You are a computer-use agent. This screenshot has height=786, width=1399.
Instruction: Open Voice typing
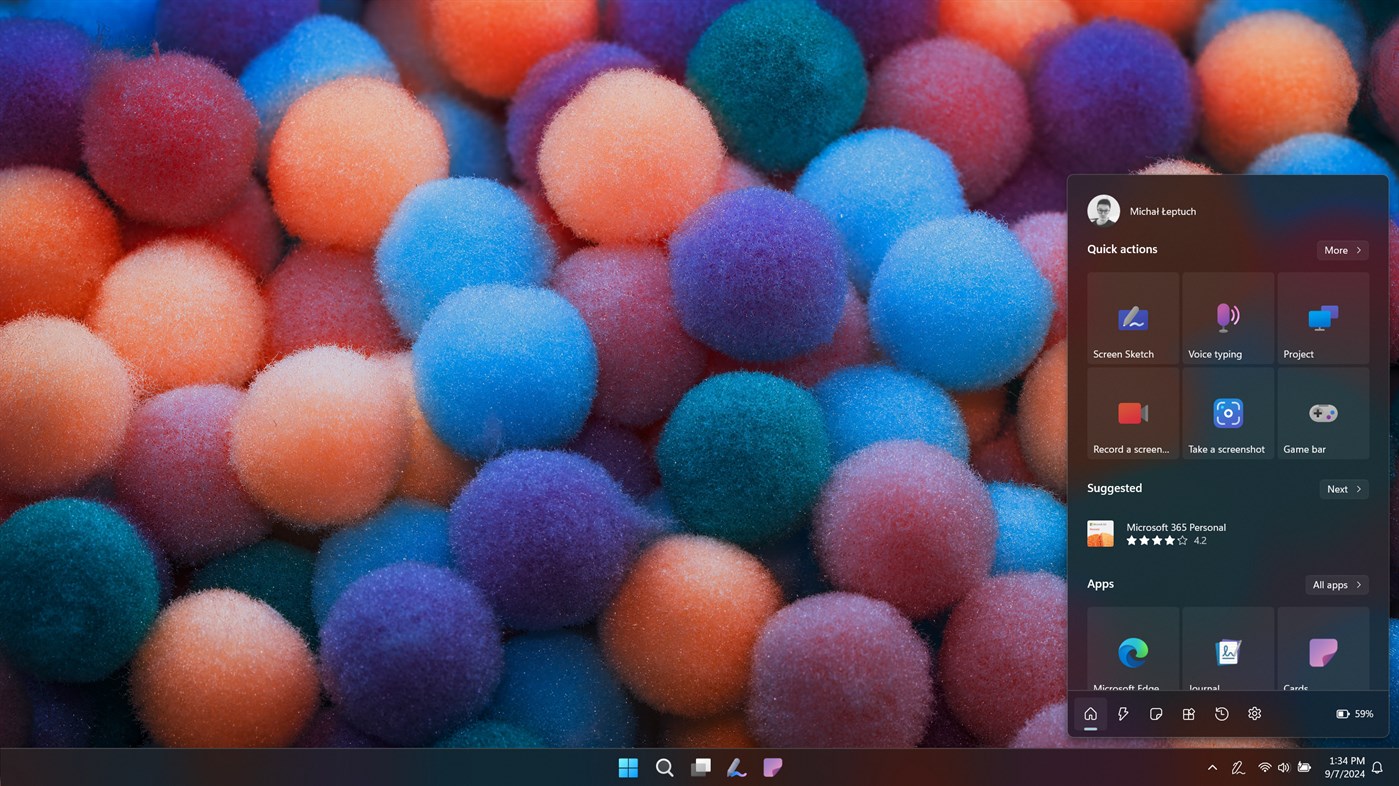[1227, 318]
